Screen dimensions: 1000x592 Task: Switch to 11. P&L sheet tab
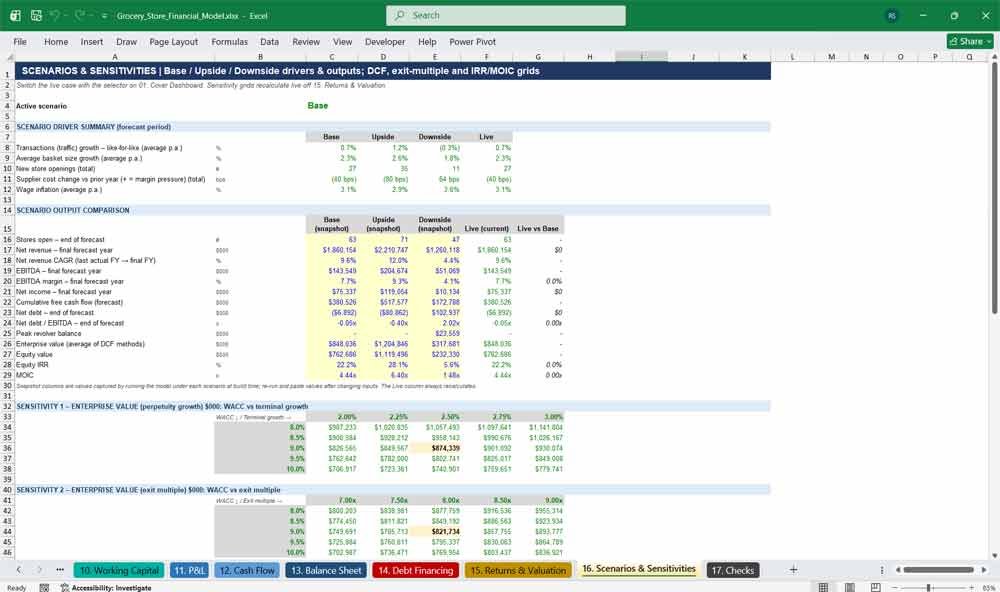tap(189, 570)
